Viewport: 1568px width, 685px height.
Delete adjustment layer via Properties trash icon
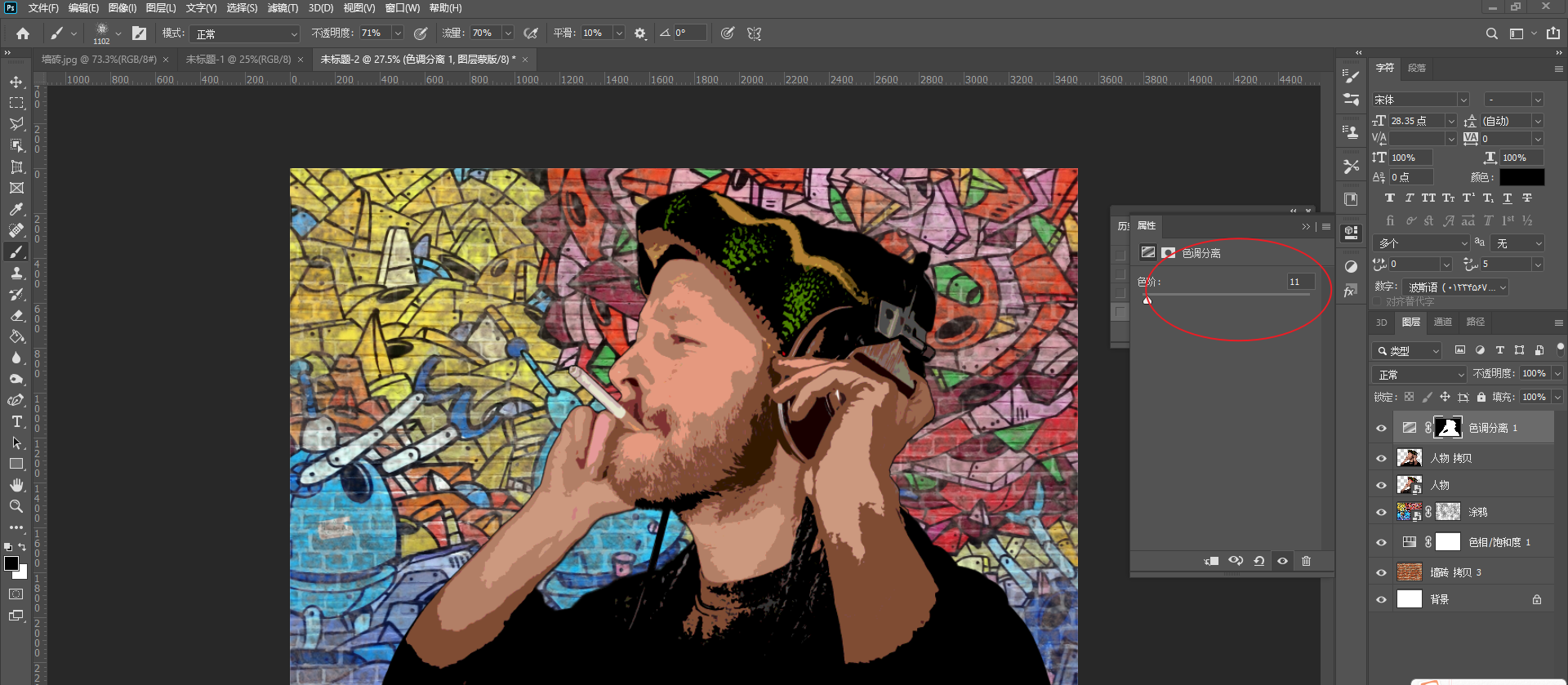(1306, 561)
